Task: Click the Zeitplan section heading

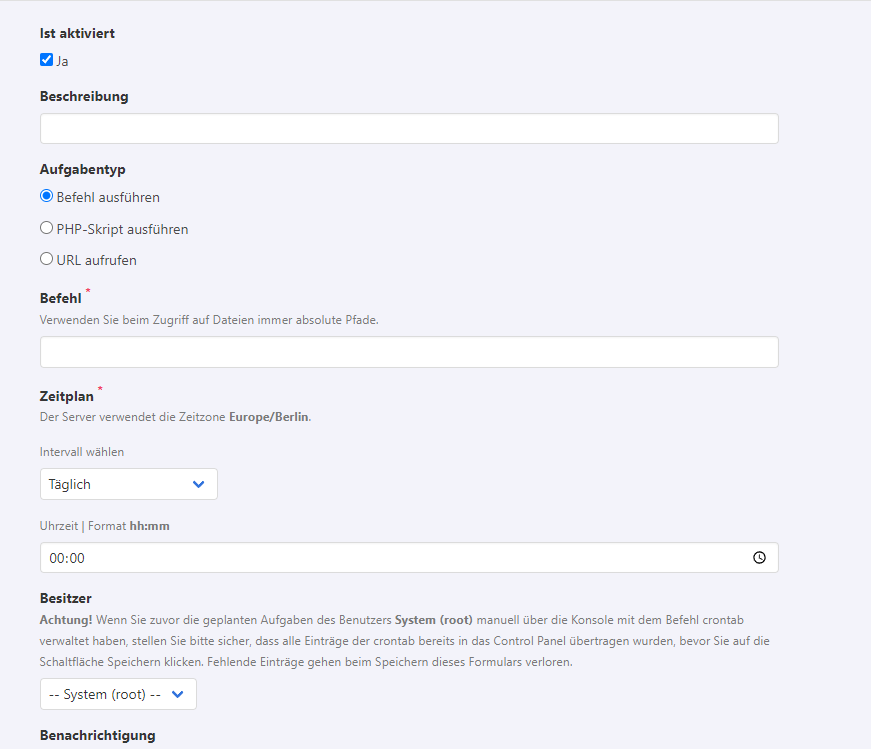Action: tap(66, 397)
